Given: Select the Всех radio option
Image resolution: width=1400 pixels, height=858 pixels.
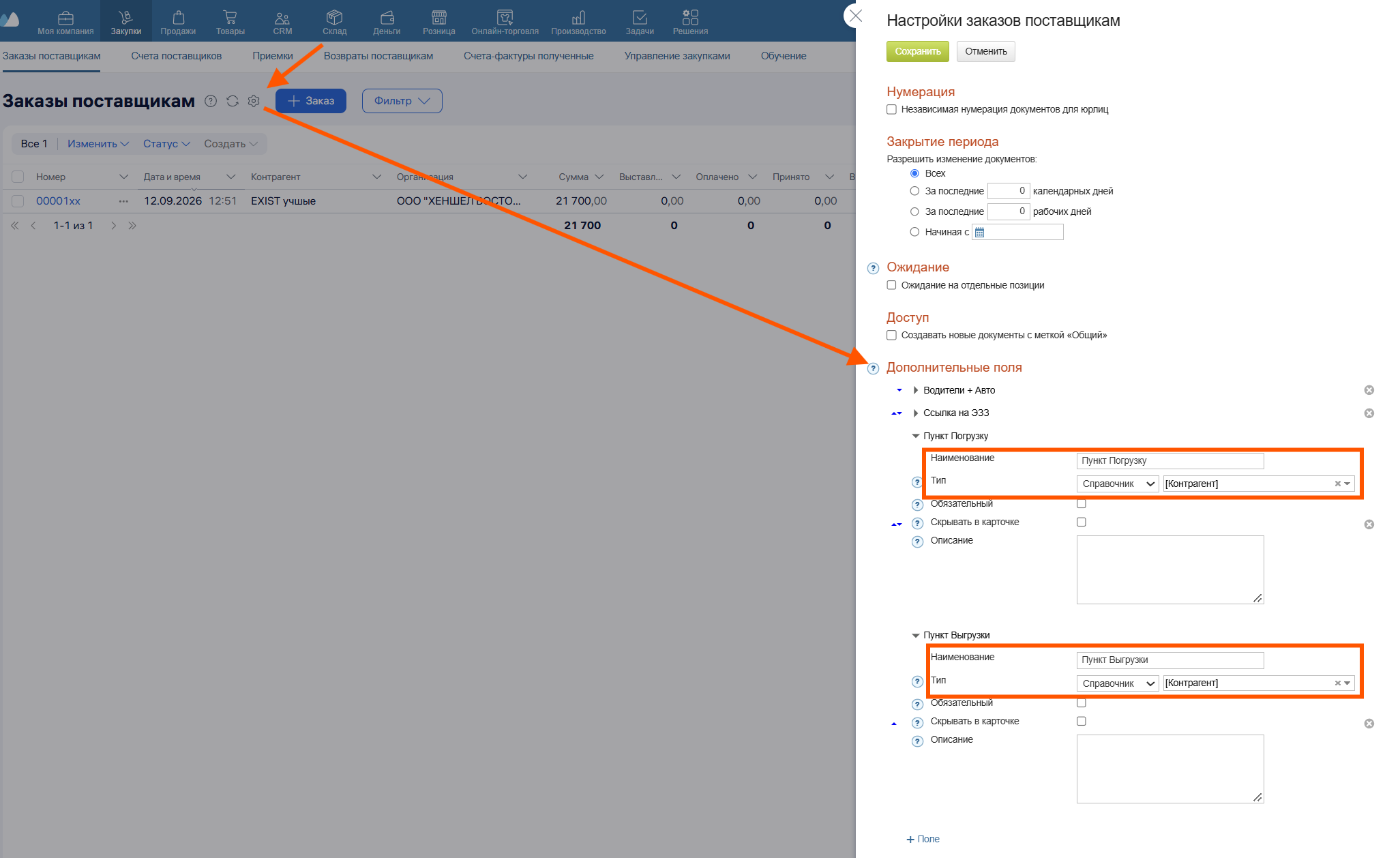Looking at the screenshot, I should click(x=914, y=173).
